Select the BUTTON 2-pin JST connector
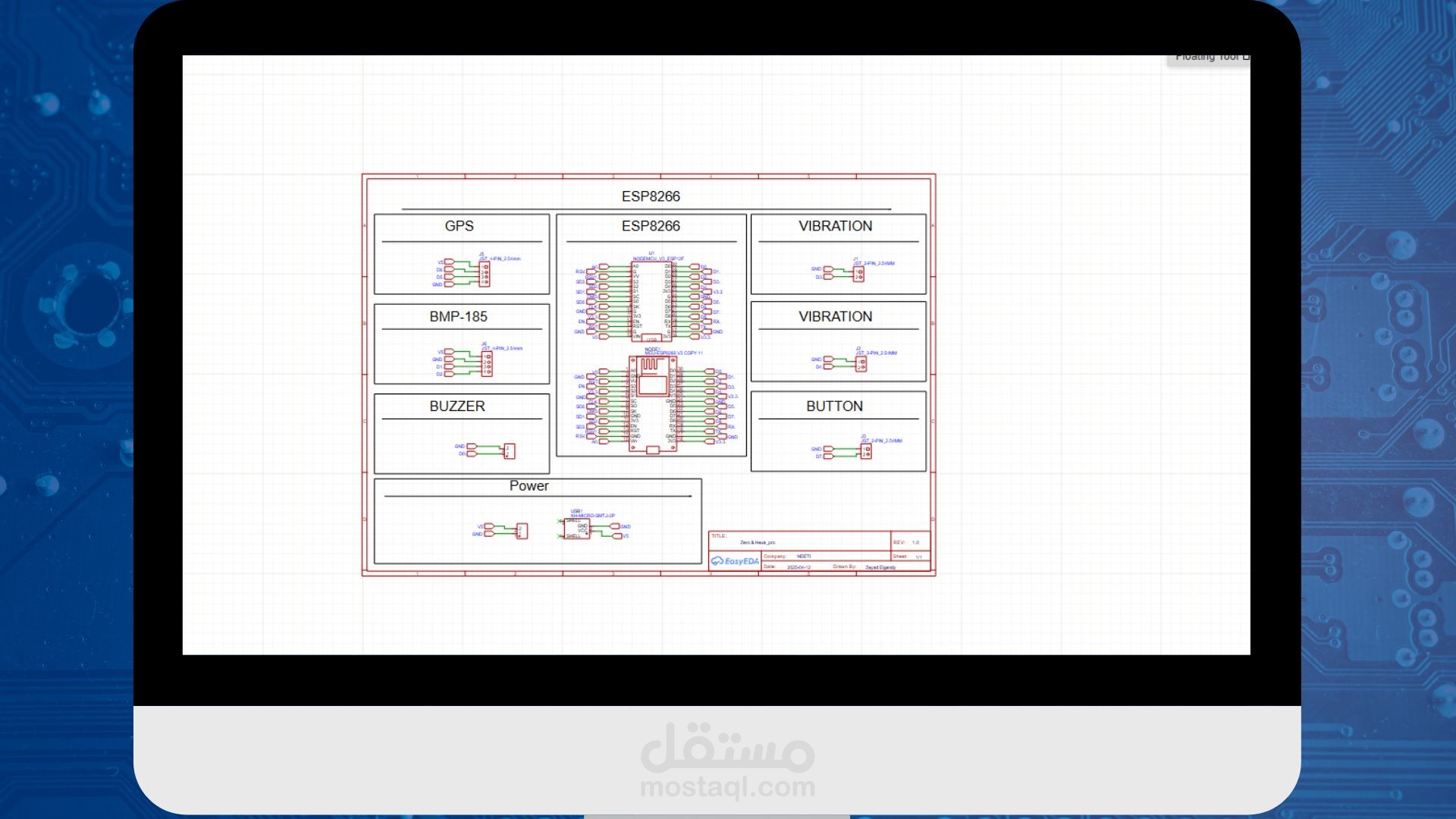Image resolution: width=1456 pixels, height=819 pixels. (865, 452)
